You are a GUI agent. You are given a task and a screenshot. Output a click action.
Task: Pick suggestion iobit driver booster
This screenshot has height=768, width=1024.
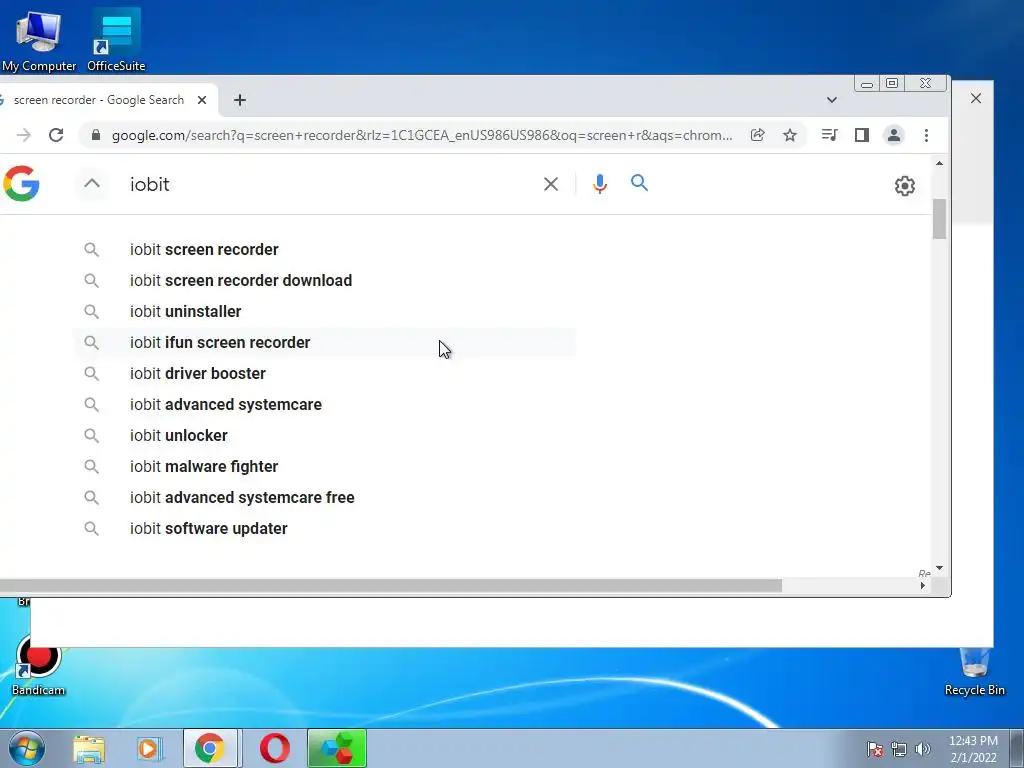point(325,374)
